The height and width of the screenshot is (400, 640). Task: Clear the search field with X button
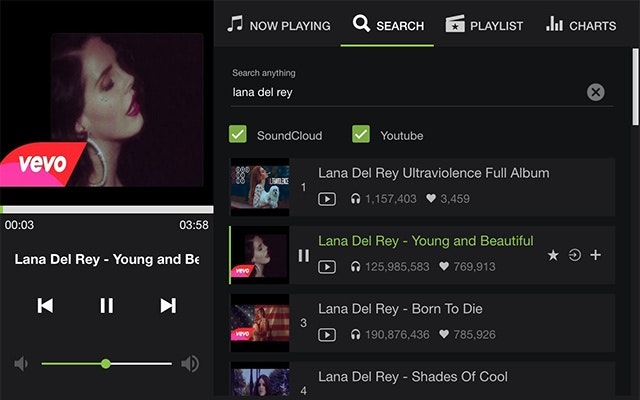[596, 92]
